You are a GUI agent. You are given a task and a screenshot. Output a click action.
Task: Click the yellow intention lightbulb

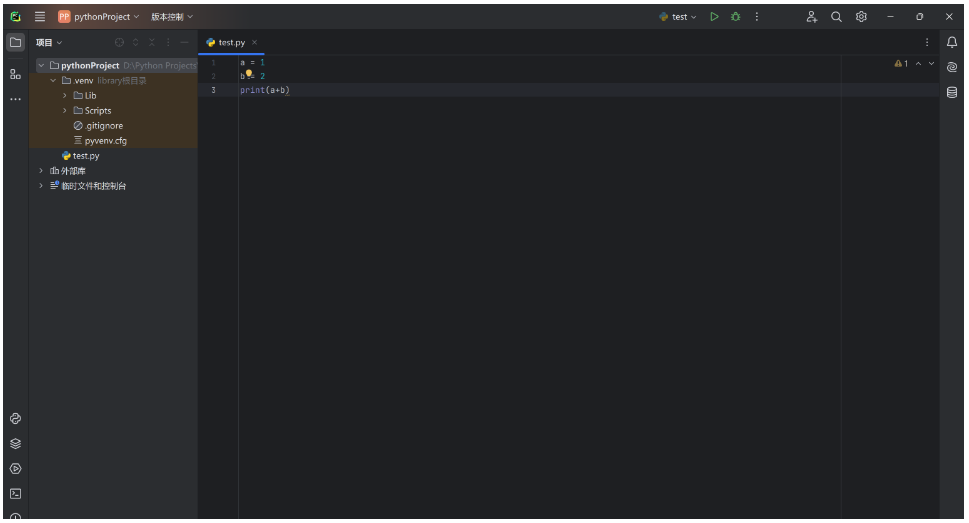[x=249, y=74]
